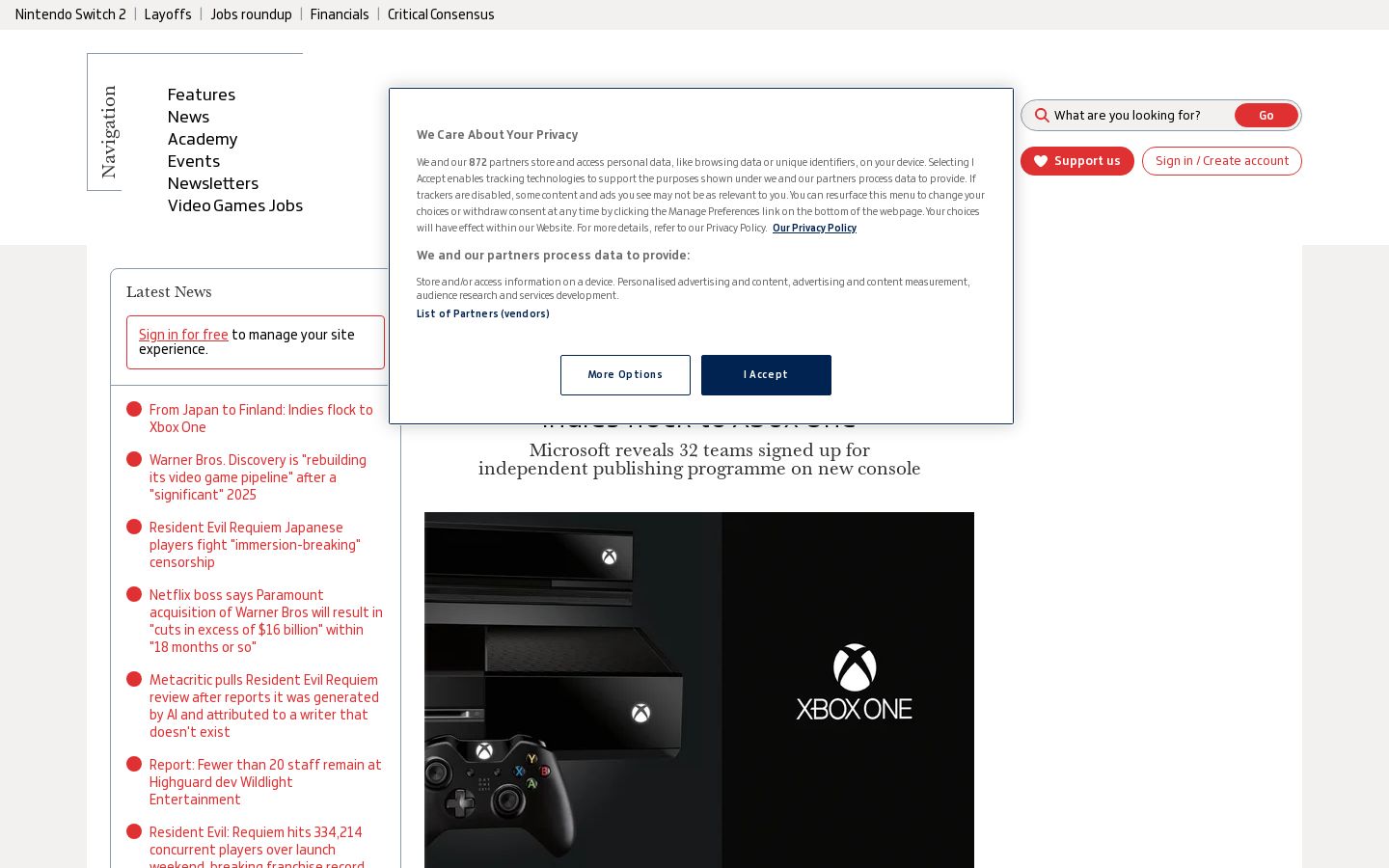Screen dimensions: 1389x868
Task: Click the search magnifier icon
Action: pyautogui.click(x=1042, y=116)
